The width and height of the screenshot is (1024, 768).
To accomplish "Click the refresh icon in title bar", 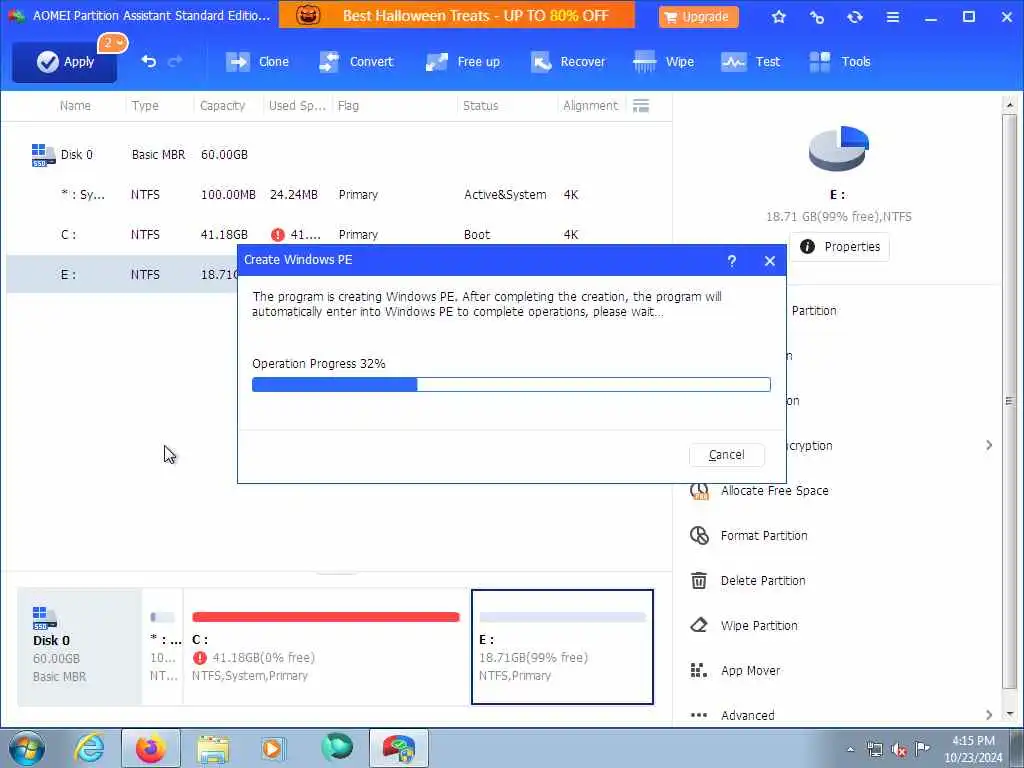I will point(854,17).
